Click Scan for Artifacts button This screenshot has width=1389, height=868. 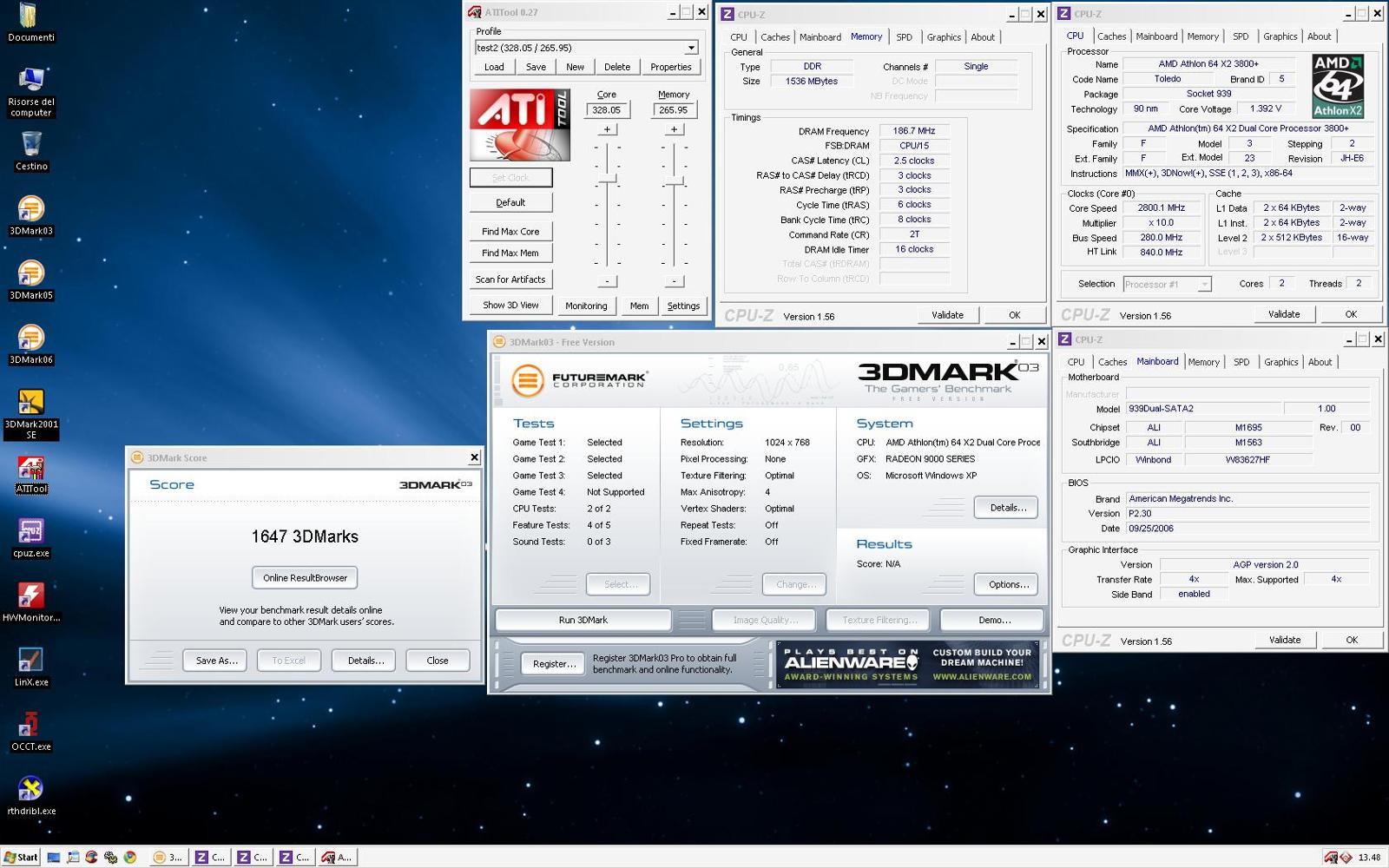(510, 279)
